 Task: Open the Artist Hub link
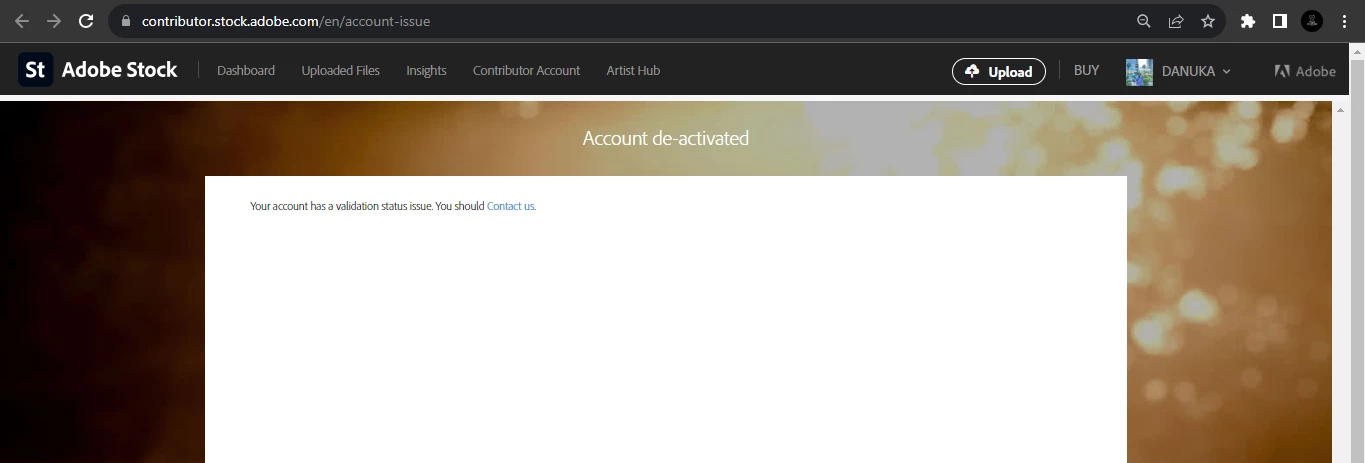(x=633, y=71)
